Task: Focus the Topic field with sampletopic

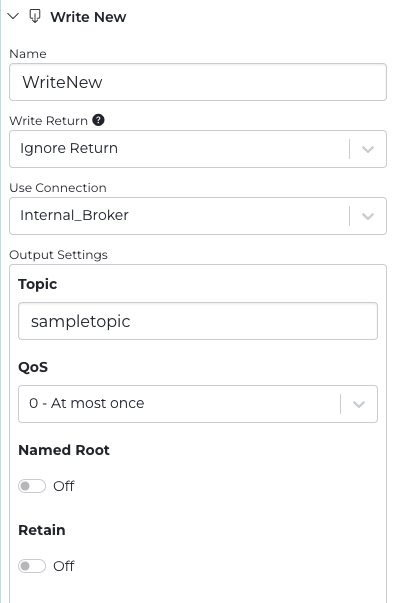Action: coord(198,321)
